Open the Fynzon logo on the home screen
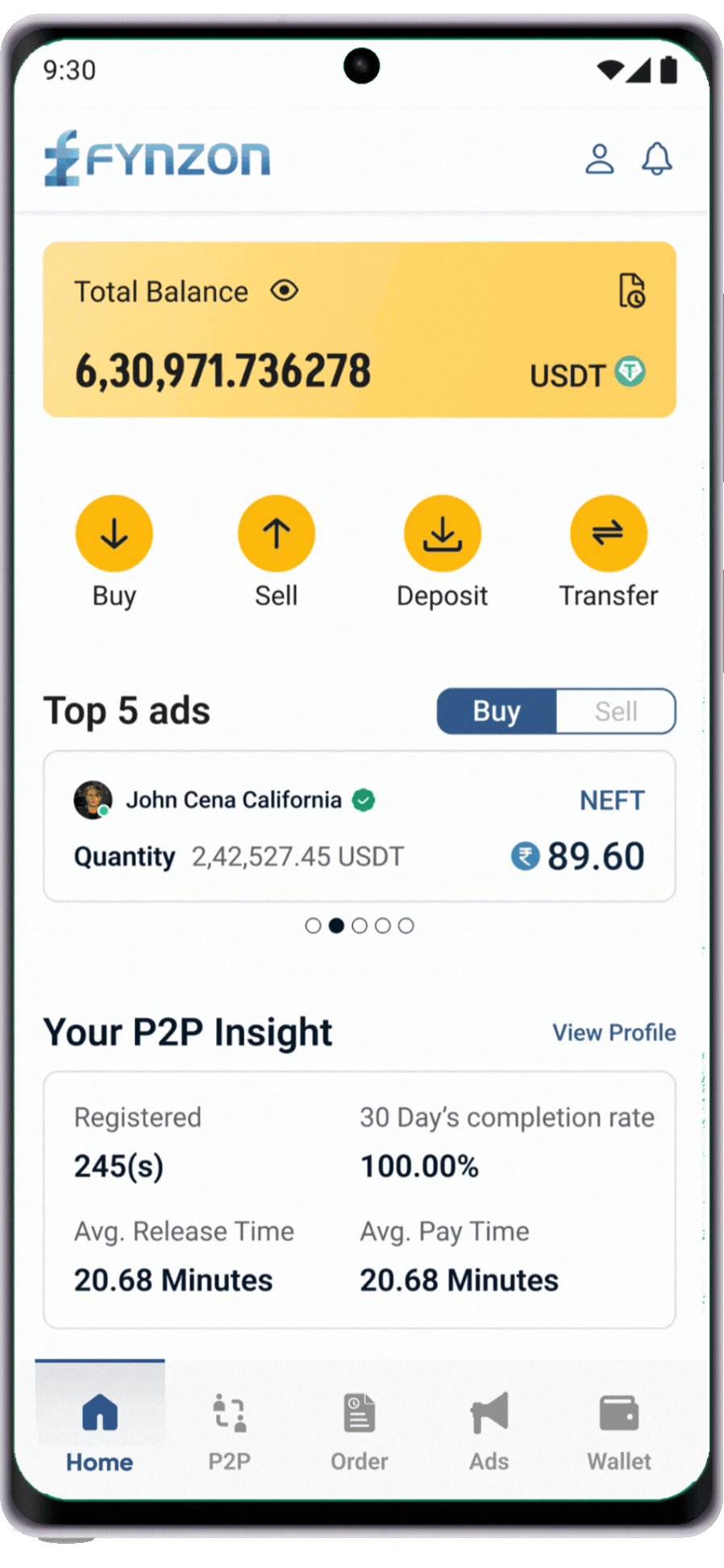This screenshot has width=724, height=1568. tap(156, 158)
